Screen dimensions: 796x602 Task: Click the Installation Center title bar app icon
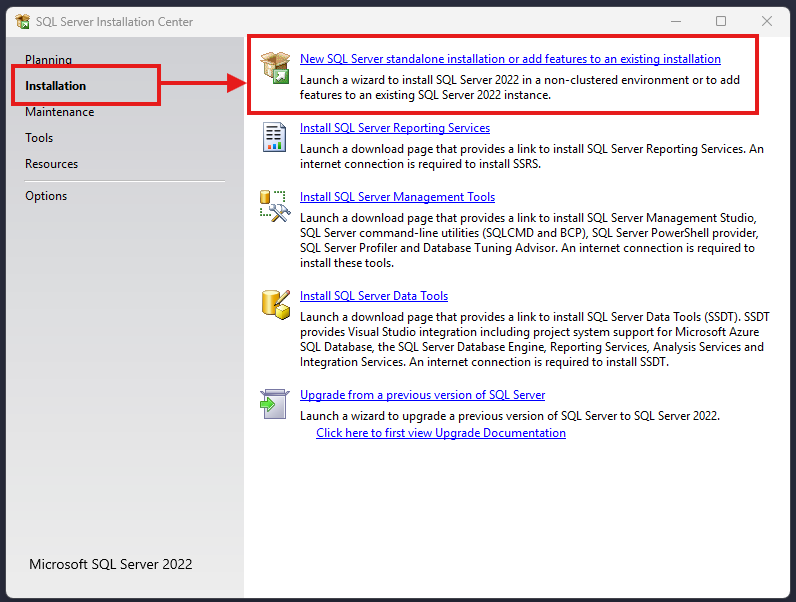coord(22,21)
